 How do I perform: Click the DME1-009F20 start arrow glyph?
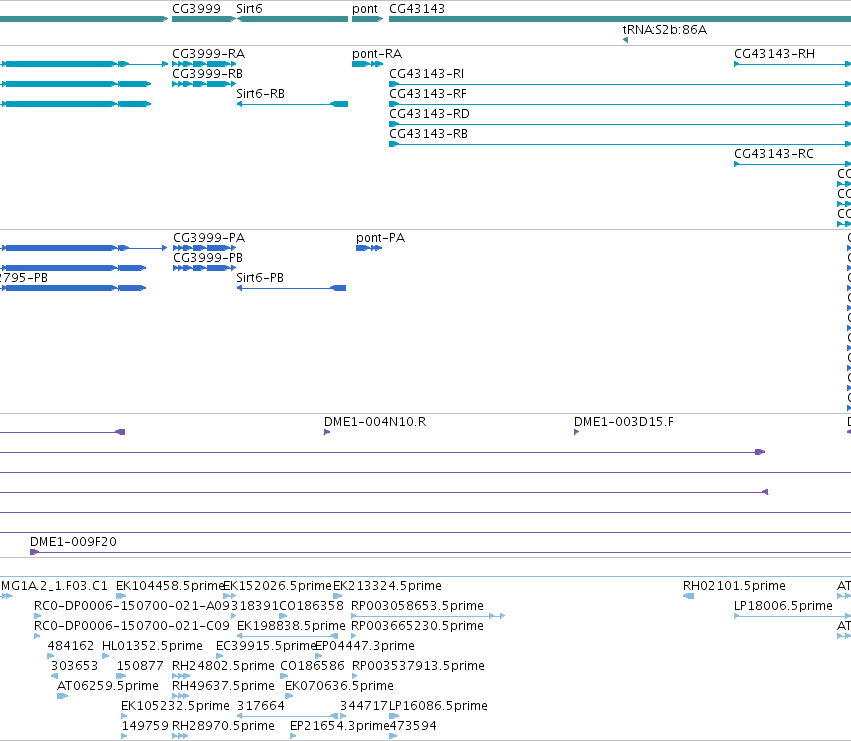[34, 552]
